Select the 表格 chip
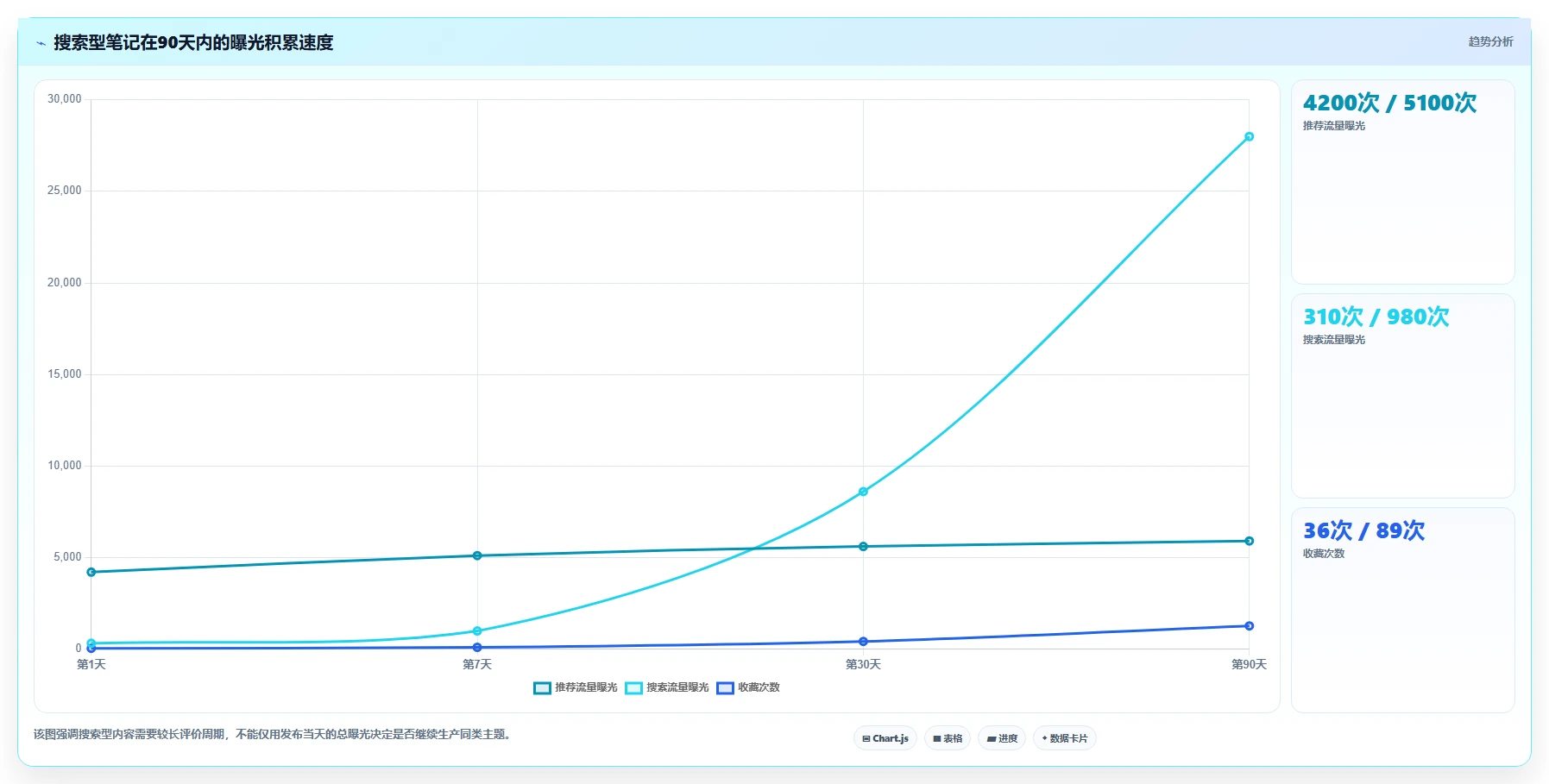Viewport: 1549px width, 784px height. 948,738
